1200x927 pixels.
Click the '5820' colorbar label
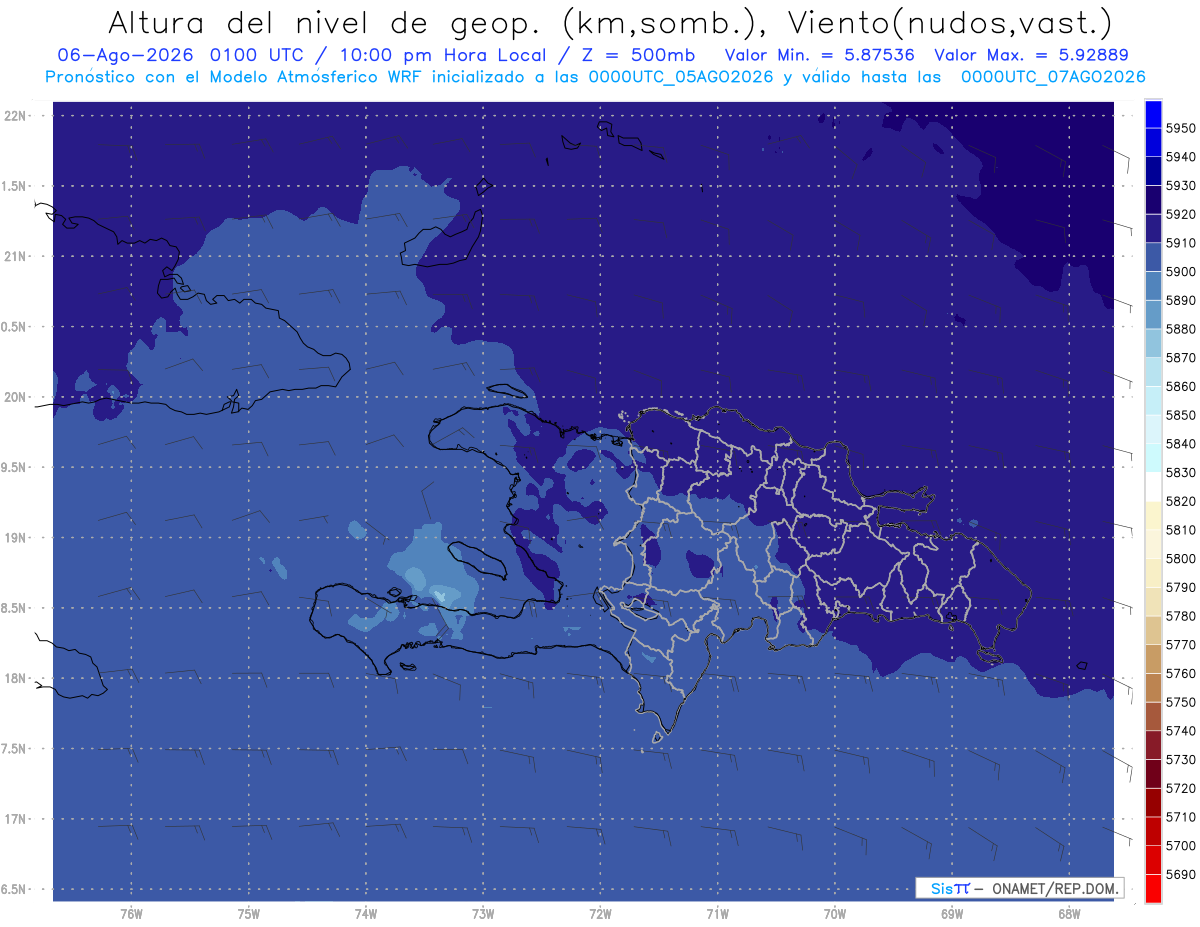(x=1180, y=501)
